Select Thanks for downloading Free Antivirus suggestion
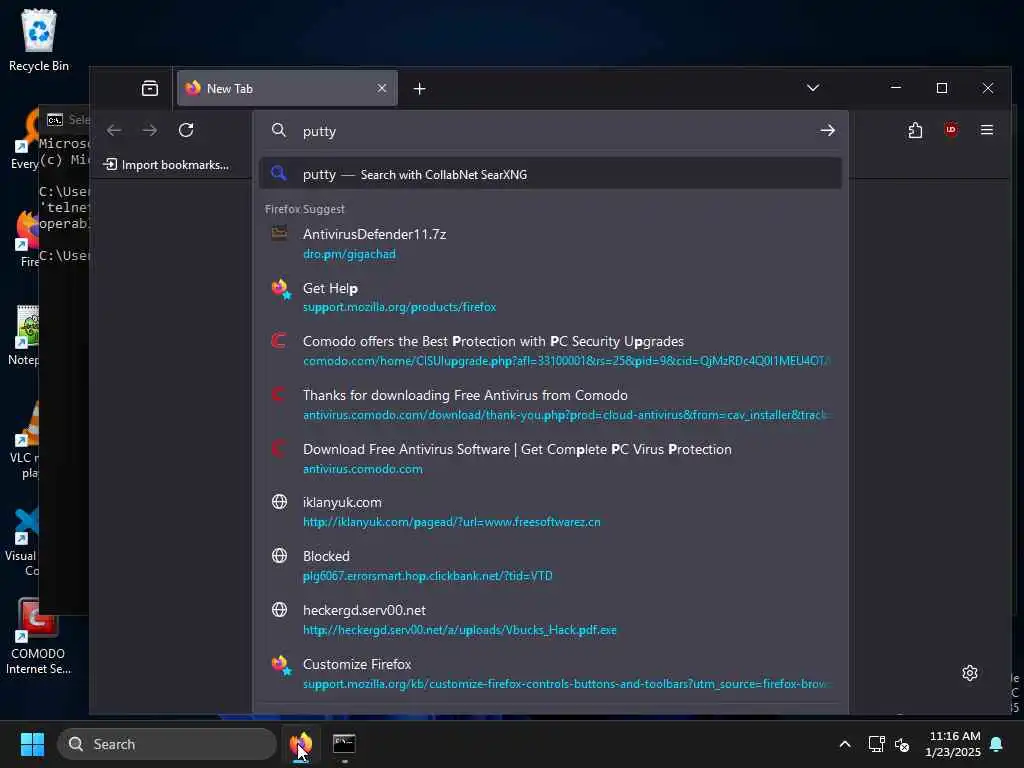The image size is (1024, 768). tap(551, 405)
